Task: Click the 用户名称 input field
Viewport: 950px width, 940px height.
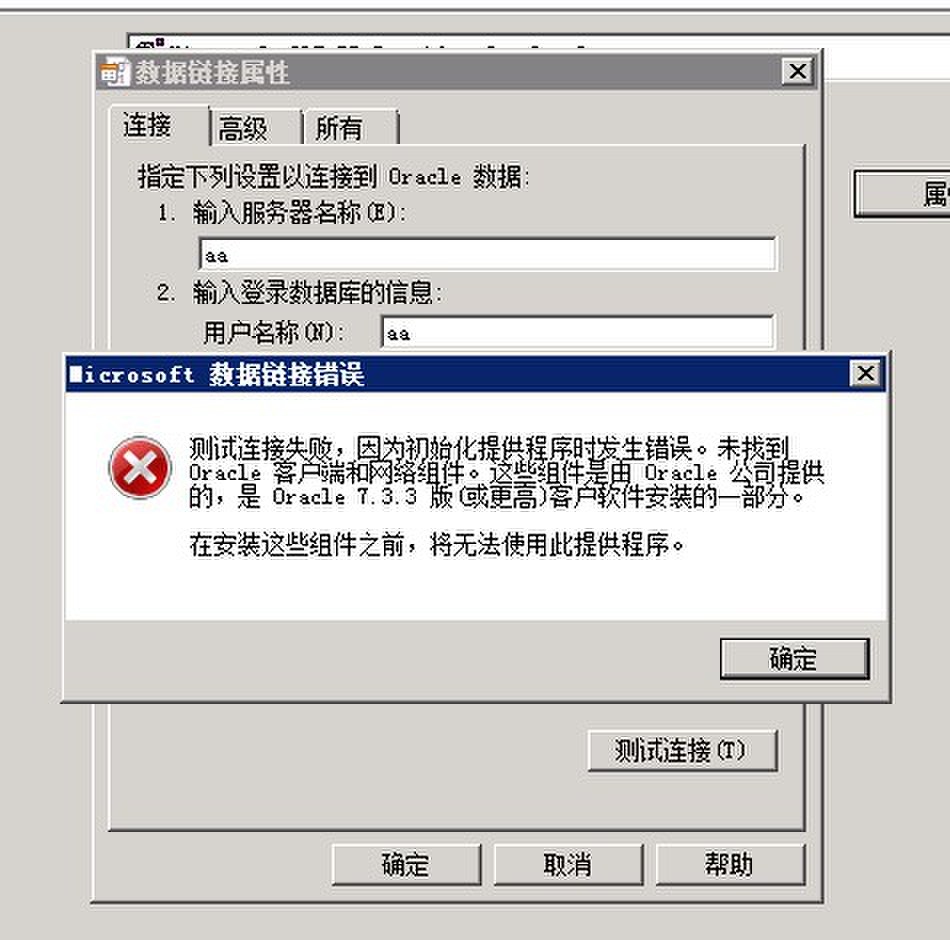Action: pos(577,332)
